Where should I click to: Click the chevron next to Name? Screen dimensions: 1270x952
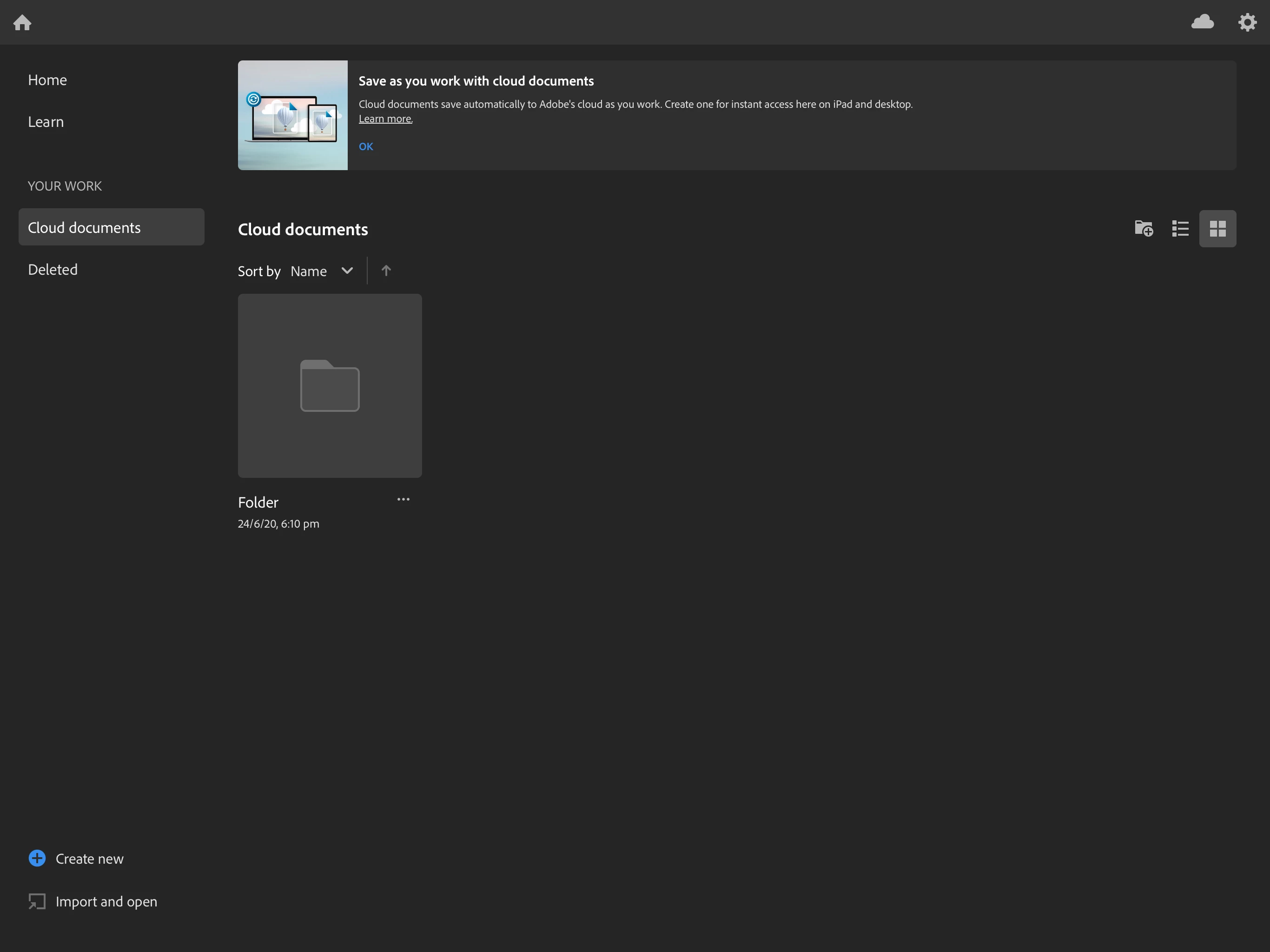click(x=347, y=271)
